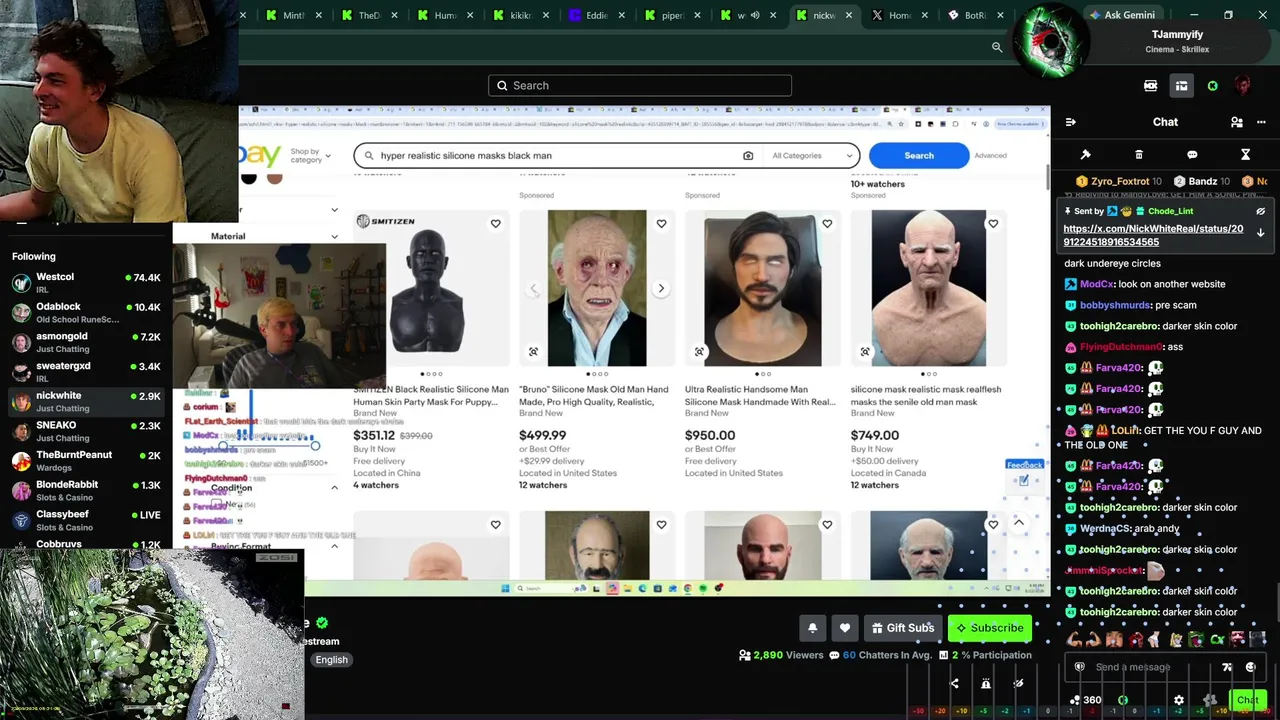Switch to the TheD browser tab
Image resolution: width=1280 pixels, height=720 pixels.
[369, 15]
